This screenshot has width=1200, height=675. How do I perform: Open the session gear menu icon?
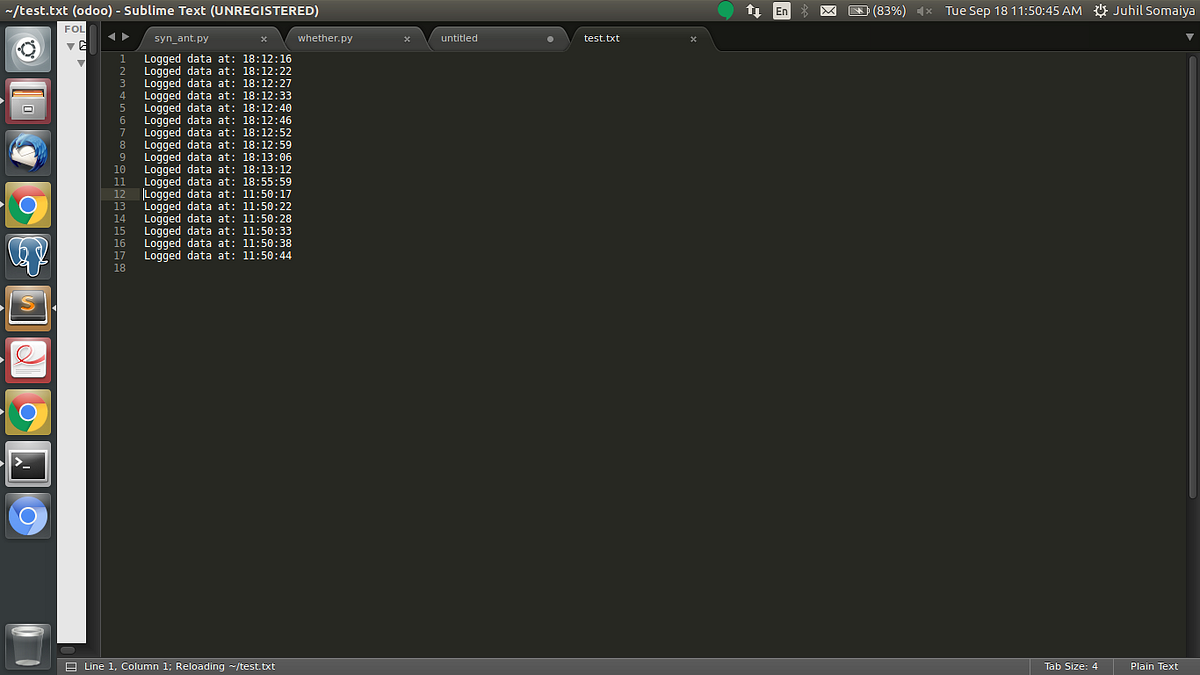click(x=1101, y=11)
